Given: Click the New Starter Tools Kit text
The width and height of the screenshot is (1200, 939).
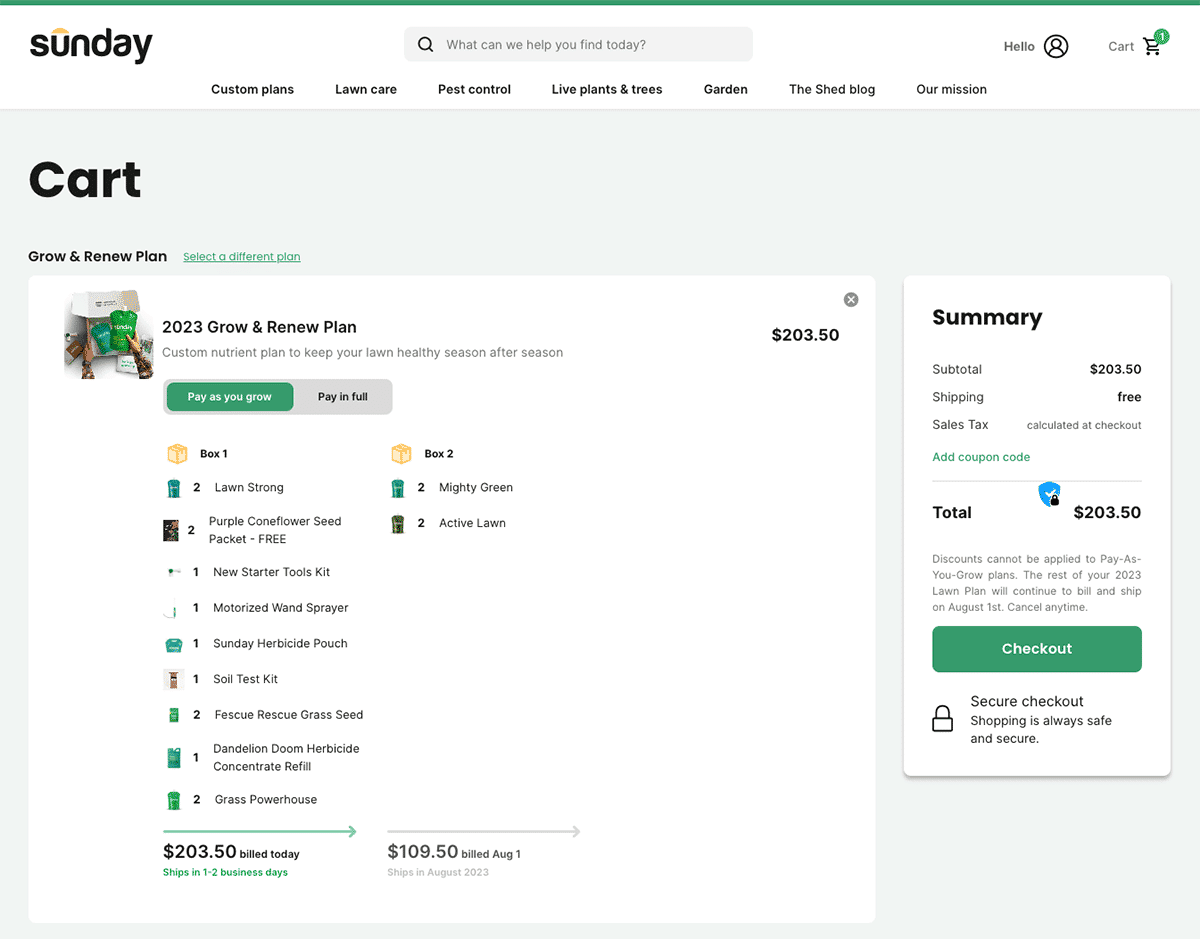Looking at the screenshot, I should point(271,572).
